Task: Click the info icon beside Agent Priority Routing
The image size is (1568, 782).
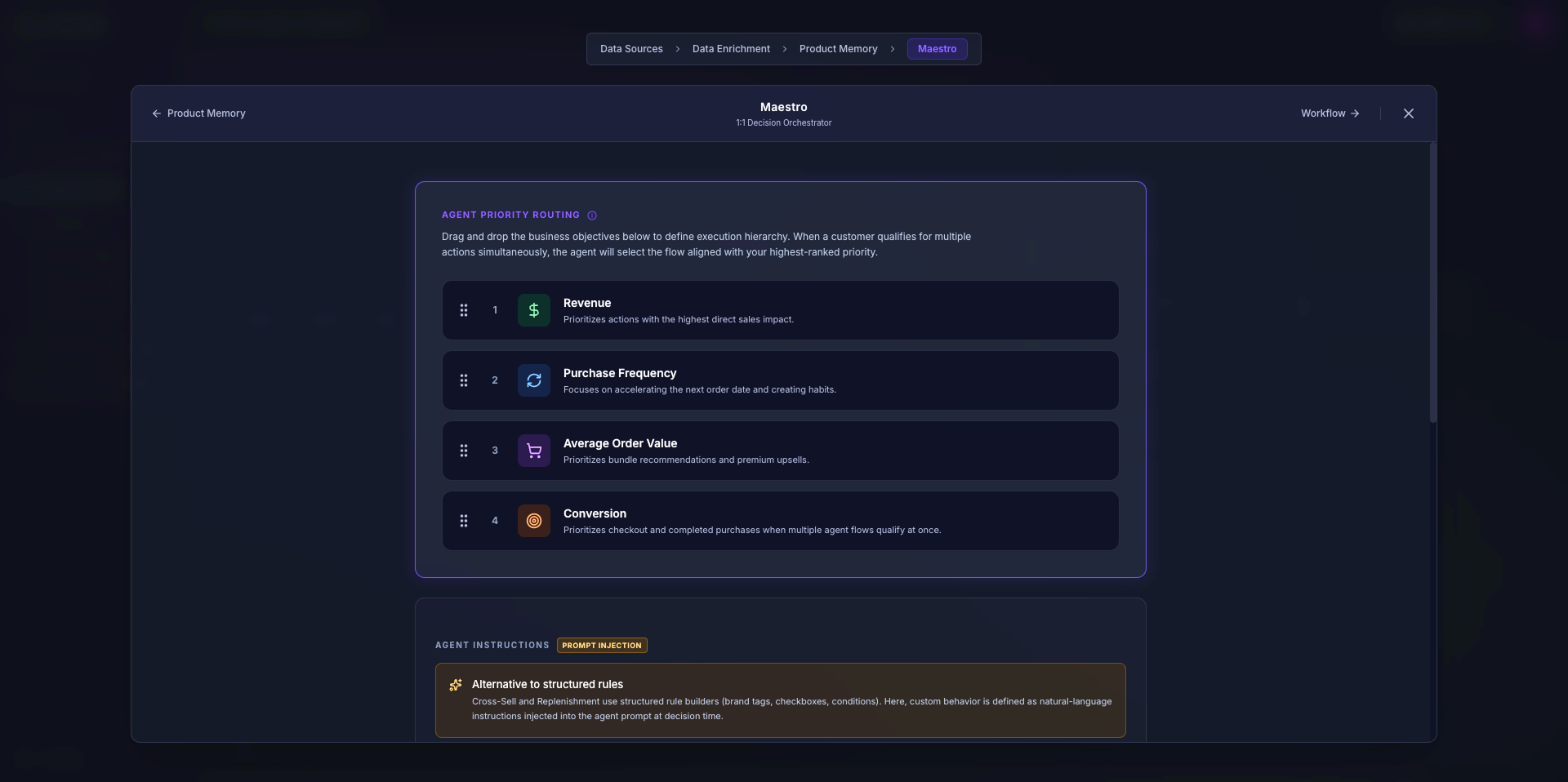Action: (x=592, y=215)
